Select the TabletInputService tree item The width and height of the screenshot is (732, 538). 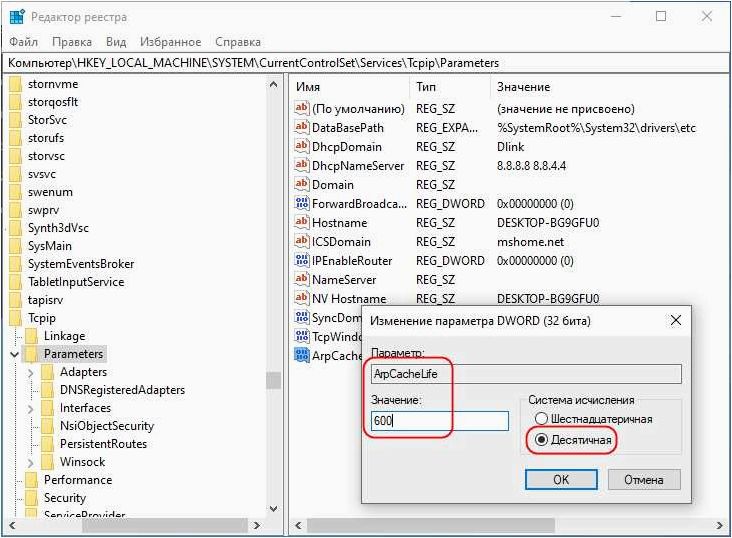pos(76,282)
